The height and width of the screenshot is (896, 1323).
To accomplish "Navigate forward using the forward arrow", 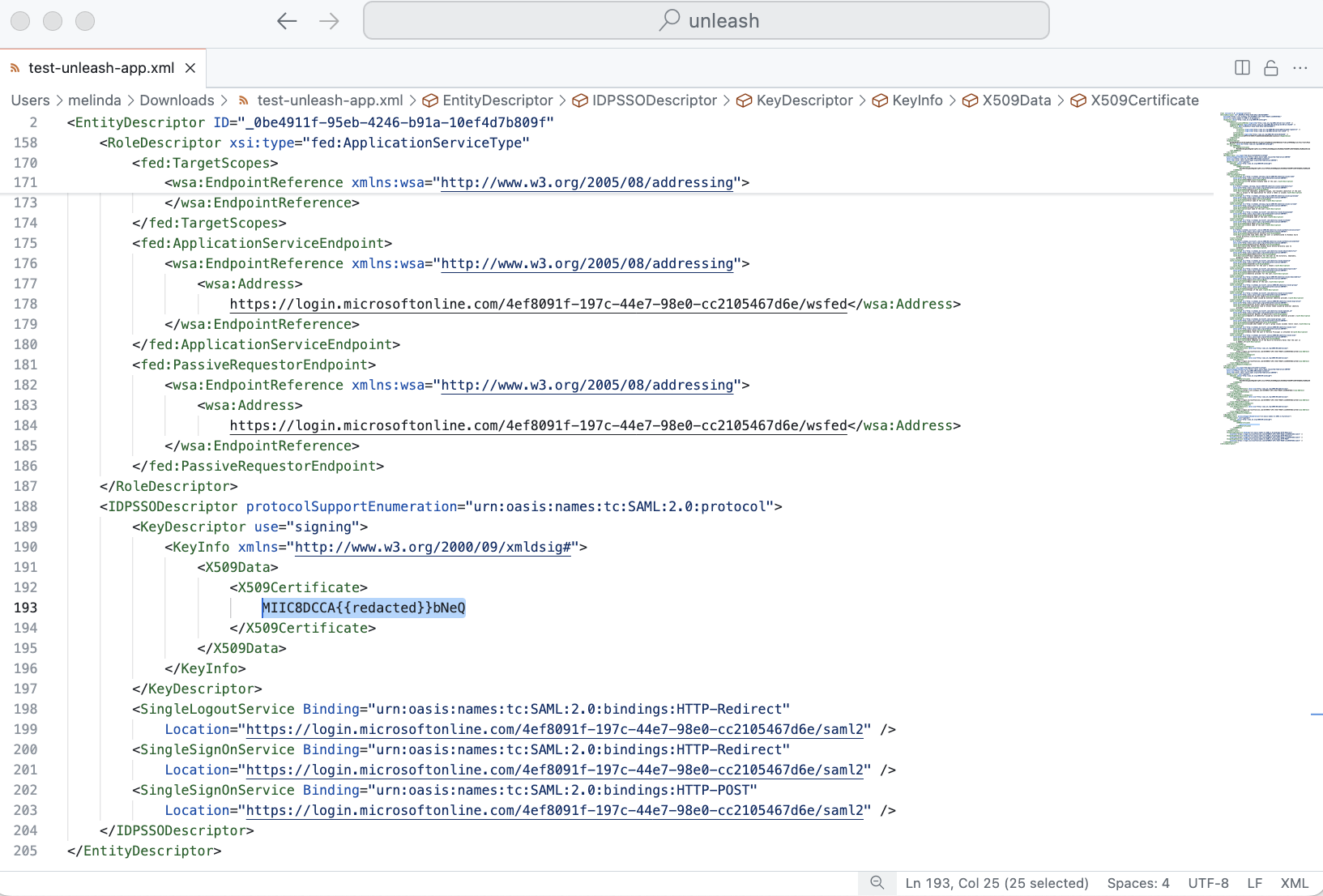I will click(x=329, y=21).
